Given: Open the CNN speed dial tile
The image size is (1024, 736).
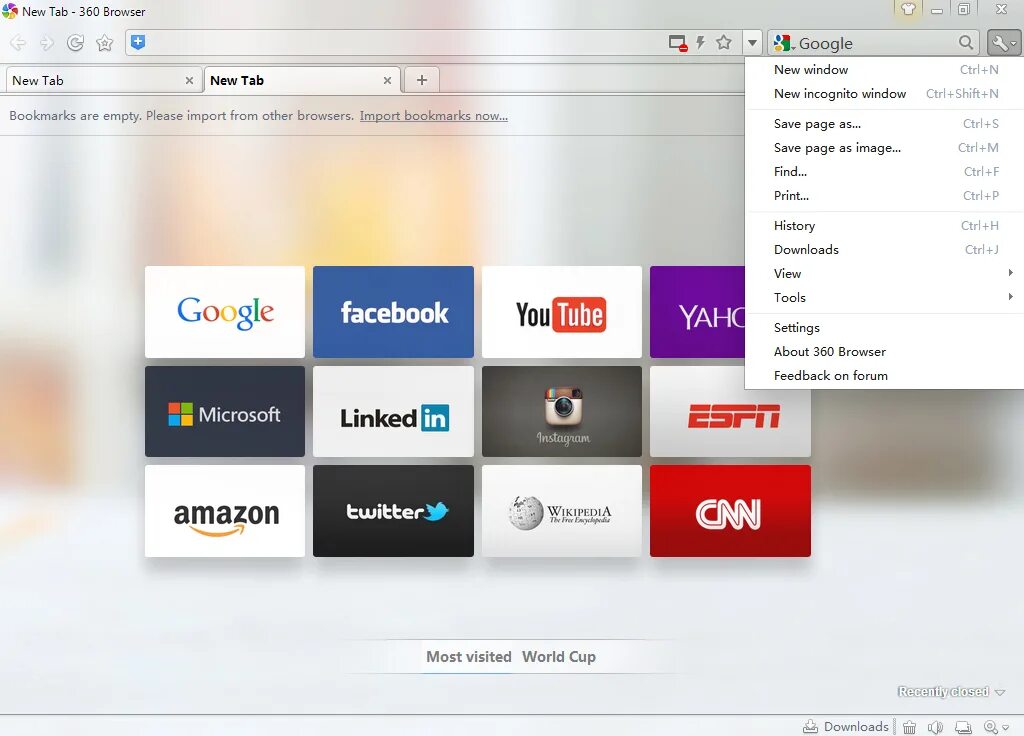Looking at the screenshot, I should 730,511.
